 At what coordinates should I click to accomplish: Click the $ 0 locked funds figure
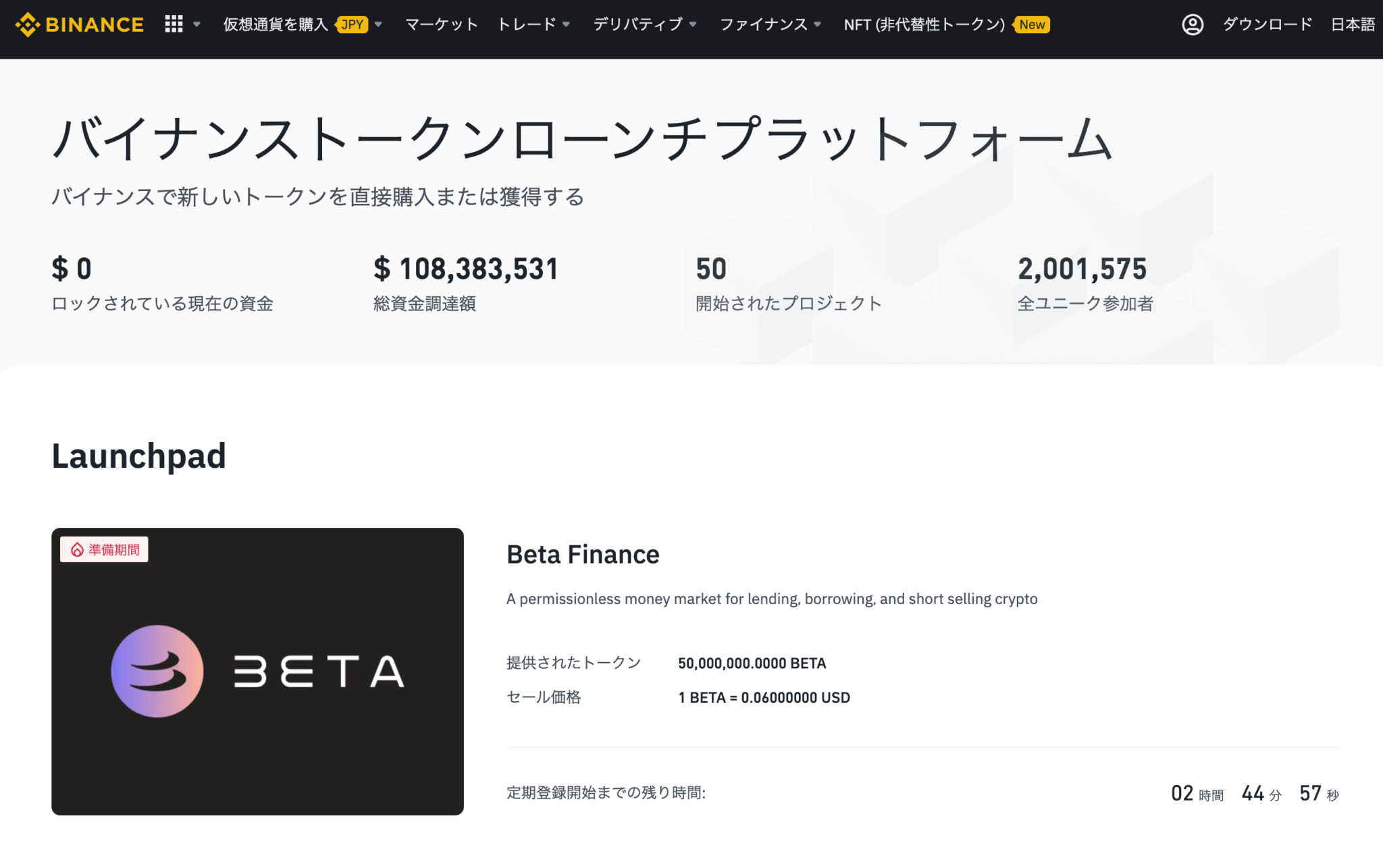click(x=72, y=269)
